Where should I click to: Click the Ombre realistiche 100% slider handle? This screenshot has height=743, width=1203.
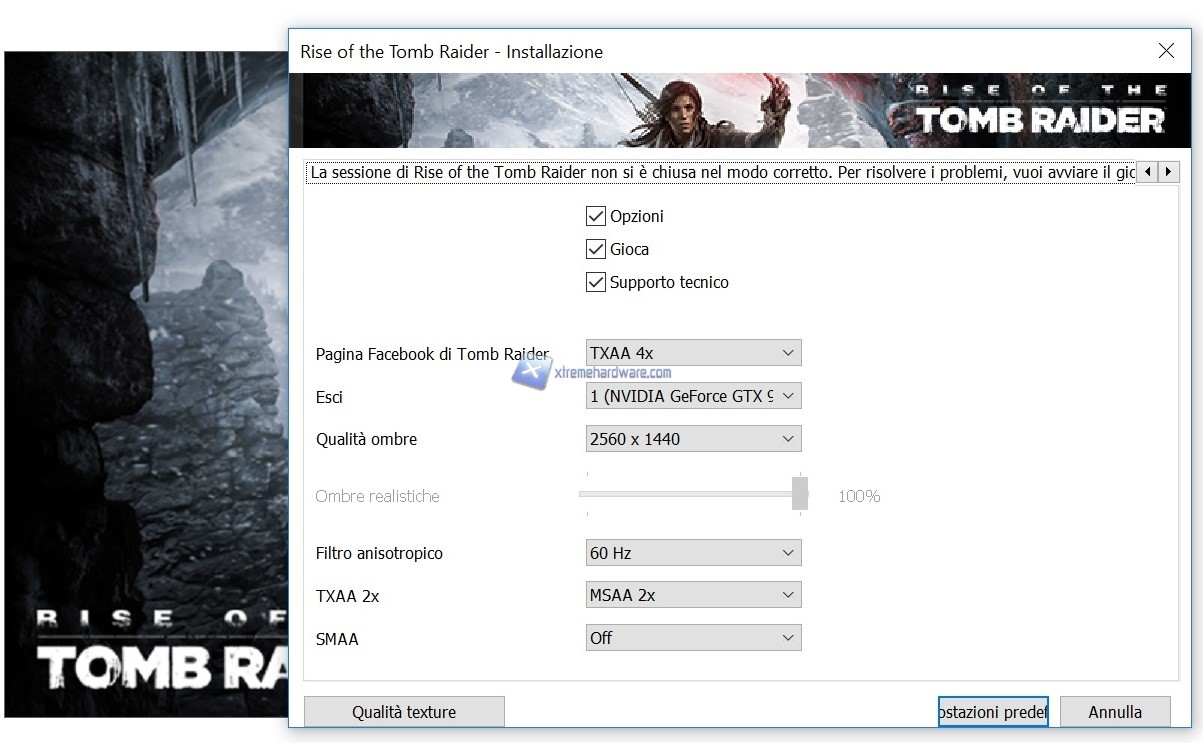(800, 494)
